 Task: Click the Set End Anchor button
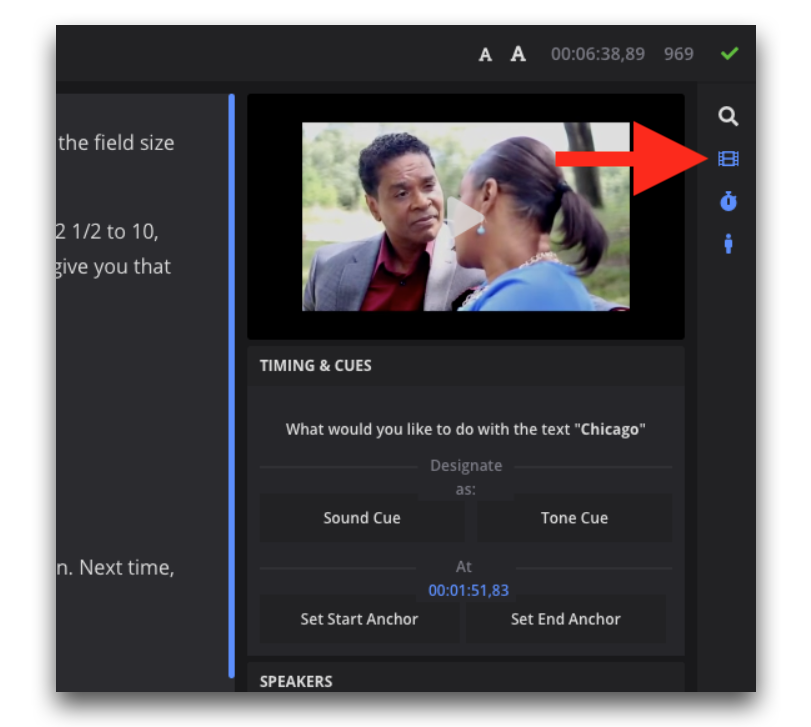click(x=565, y=619)
